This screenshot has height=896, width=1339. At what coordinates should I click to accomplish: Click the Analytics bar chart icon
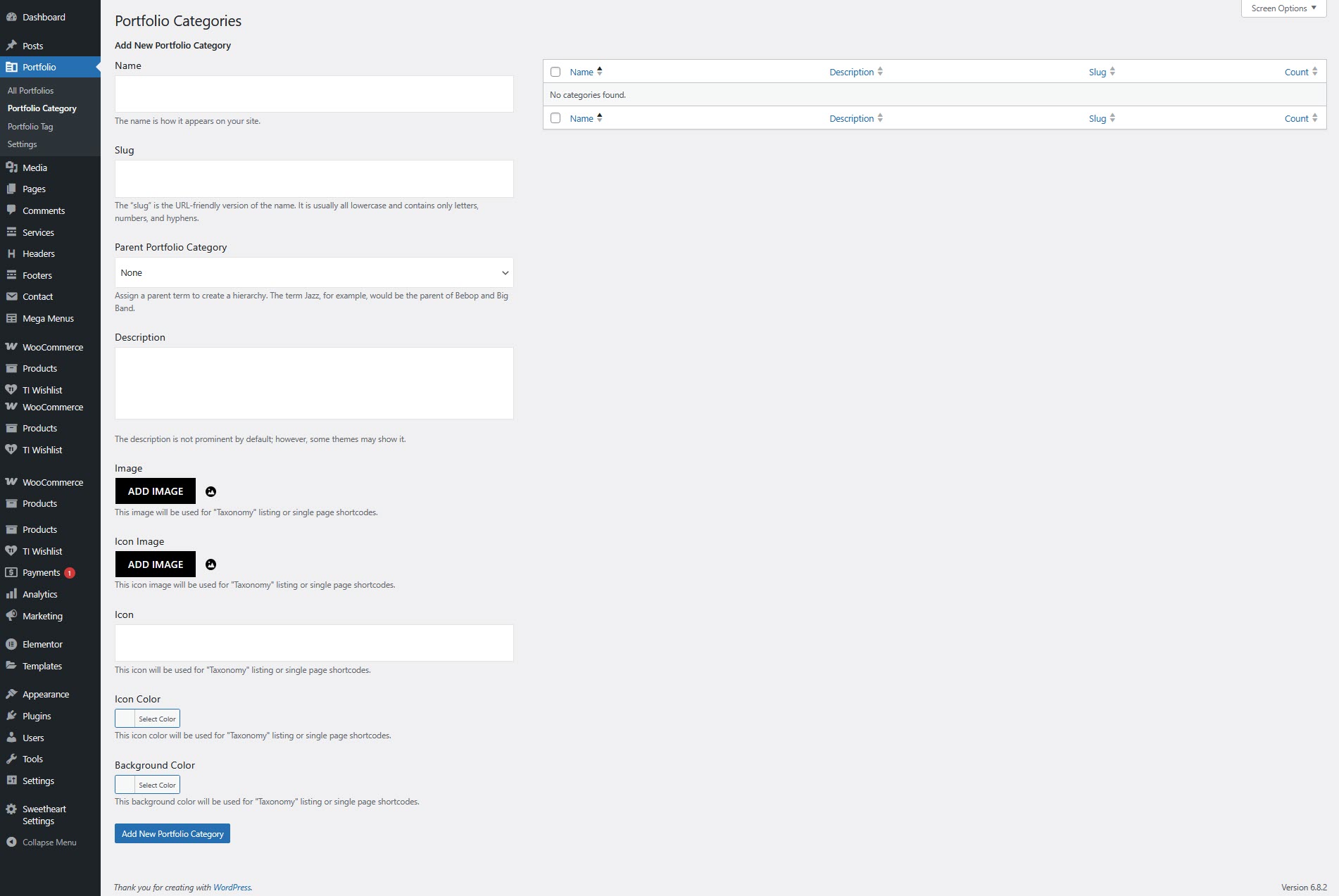tap(11, 594)
